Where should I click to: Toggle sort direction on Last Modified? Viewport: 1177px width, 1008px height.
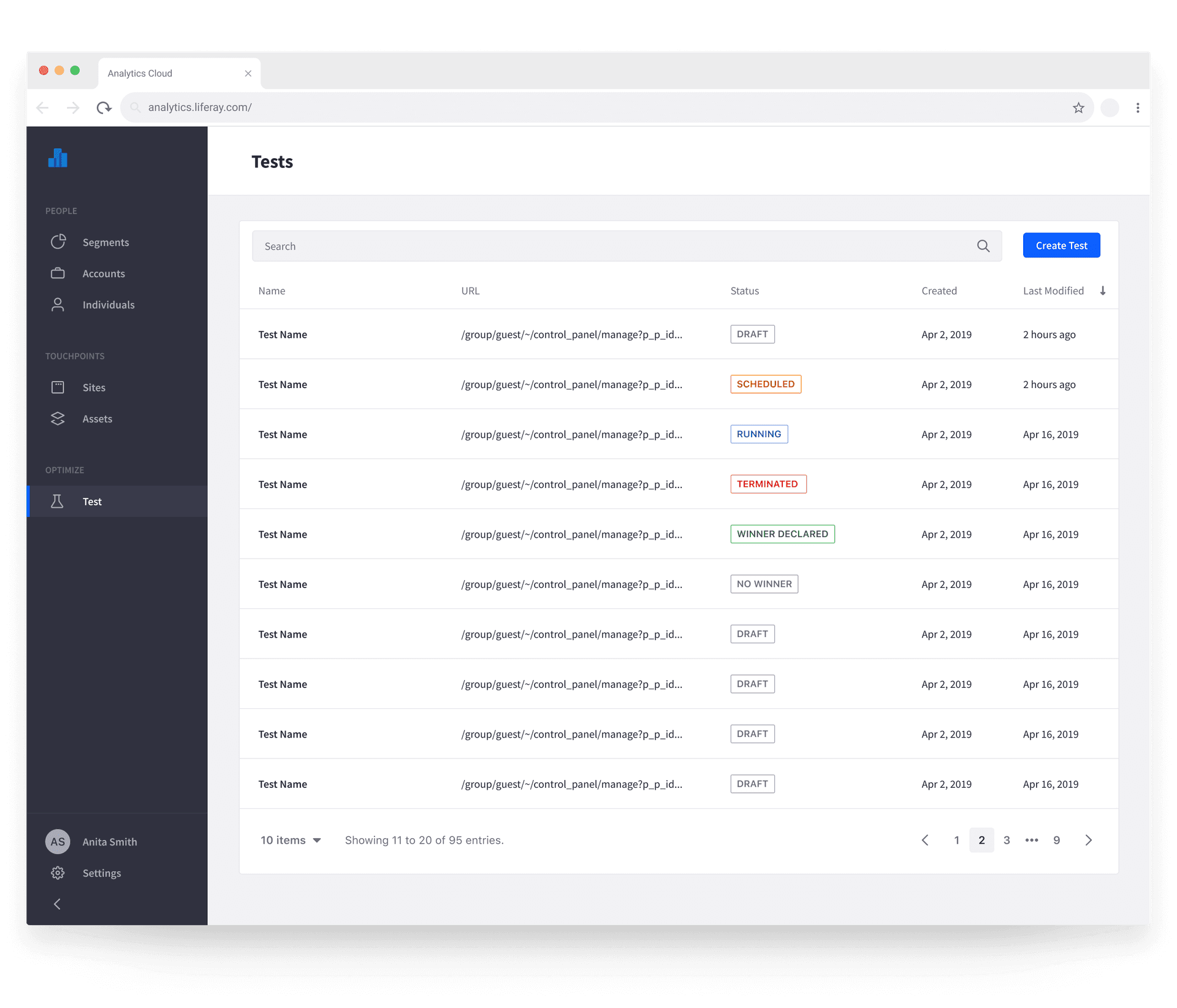click(x=1103, y=290)
